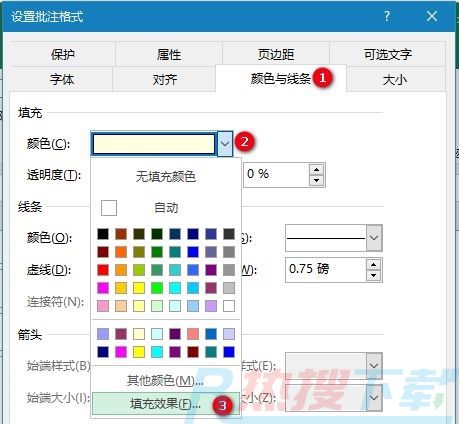Pick the orange swatch in second row
The width and height of the screenshot is (459, 424).
(x=121, y=252)
